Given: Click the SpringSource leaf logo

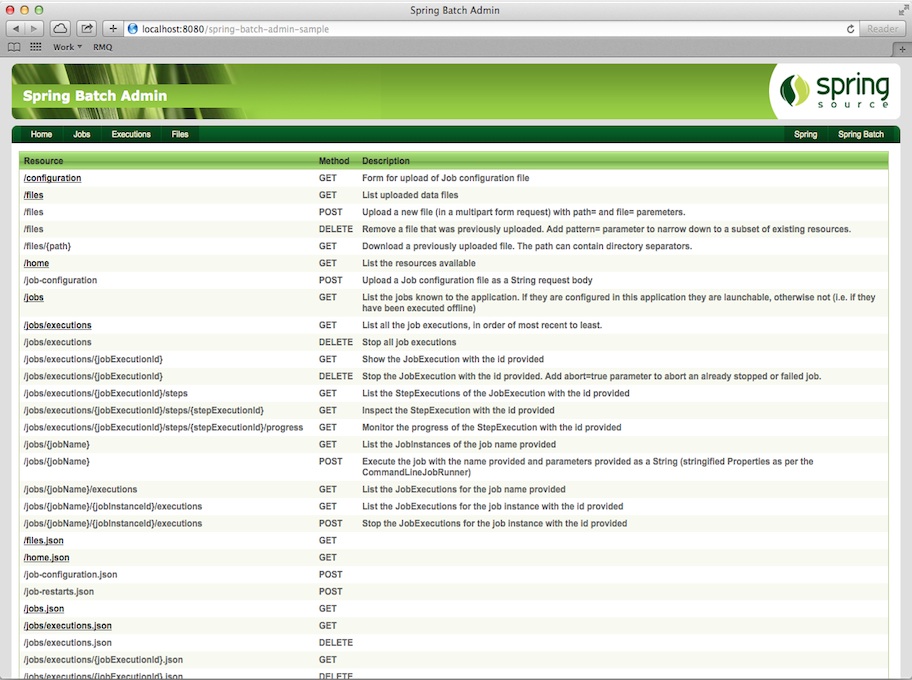Looking at the screenshot, I should click(795, 88).
